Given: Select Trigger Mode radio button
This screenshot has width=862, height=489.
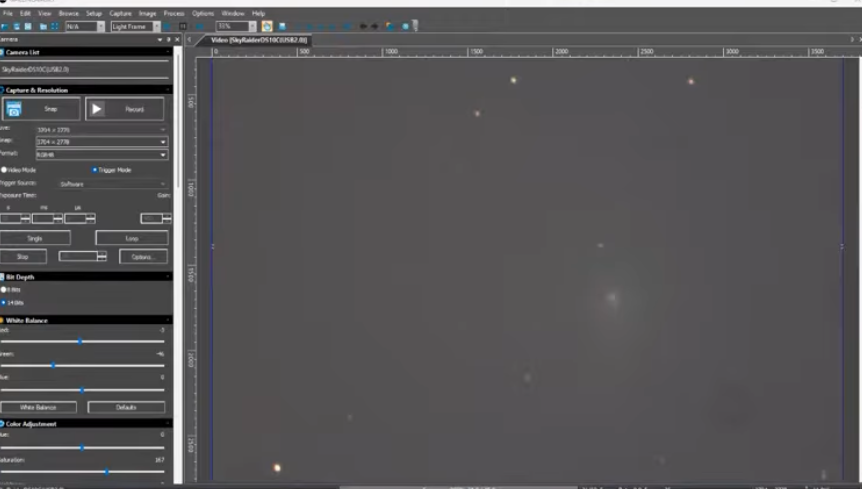Looking at the screenshot, I should point(95,170).
